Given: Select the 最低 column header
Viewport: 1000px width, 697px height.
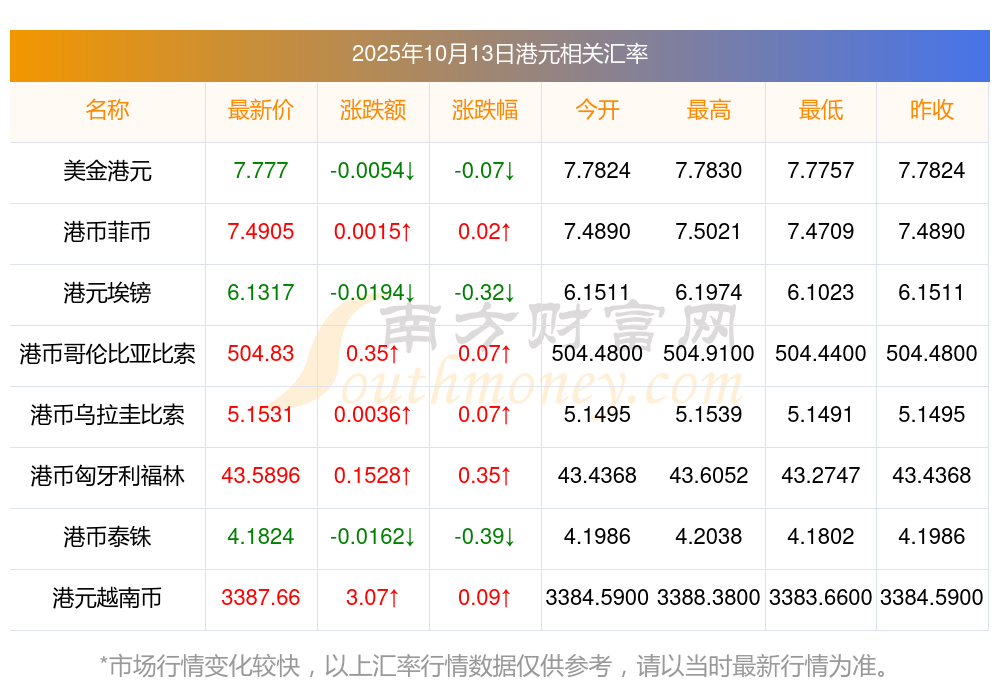Looking at the screenshot, I should point(821,110).
